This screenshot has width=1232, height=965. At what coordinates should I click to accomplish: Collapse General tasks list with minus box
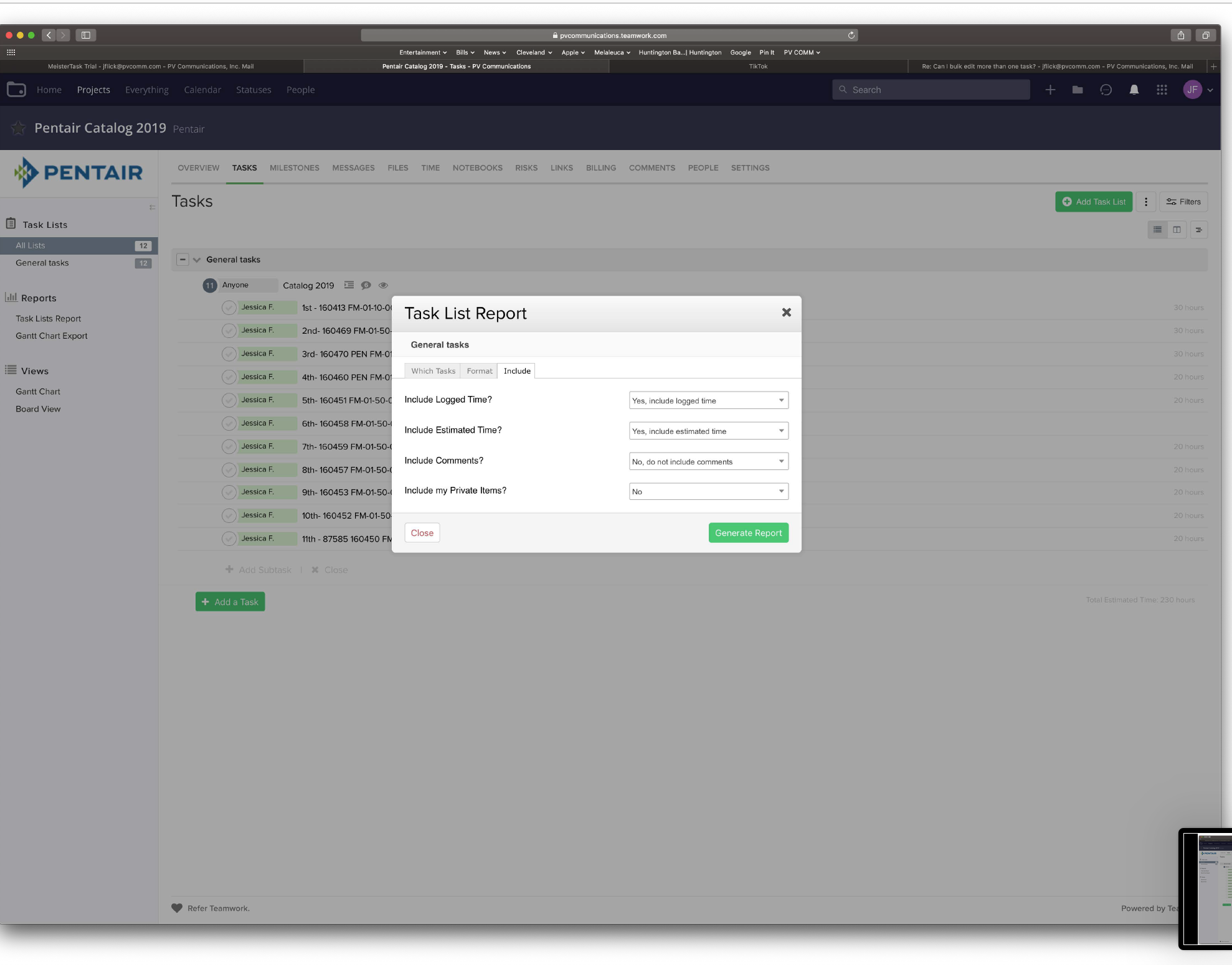pyautogui.click(x=182, y=260)
